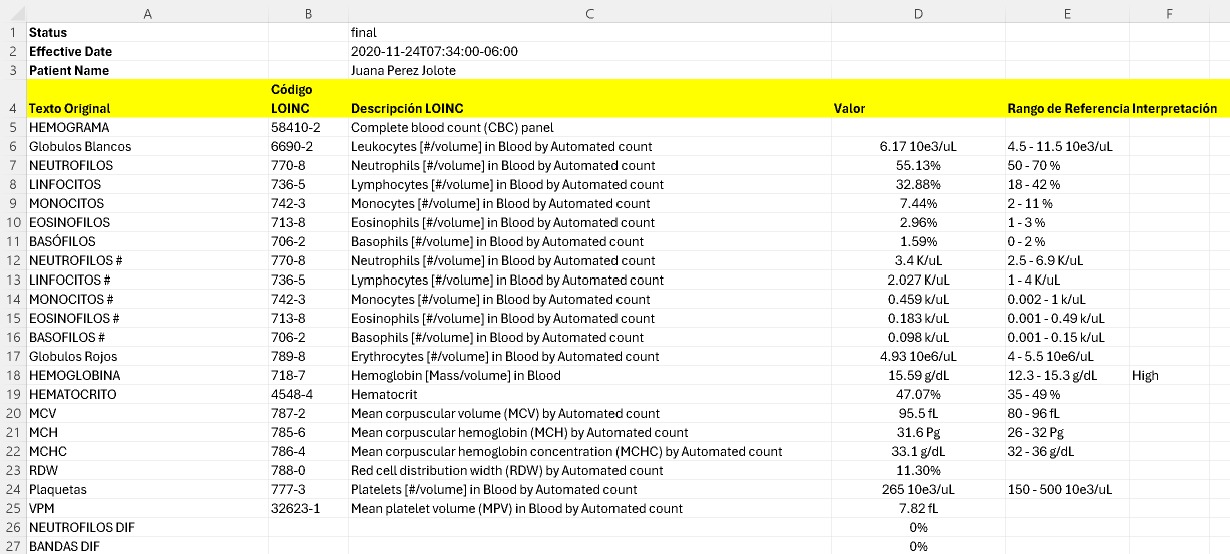Select column B header
The image size is (1230, 554).
click(x=308, y=13)
